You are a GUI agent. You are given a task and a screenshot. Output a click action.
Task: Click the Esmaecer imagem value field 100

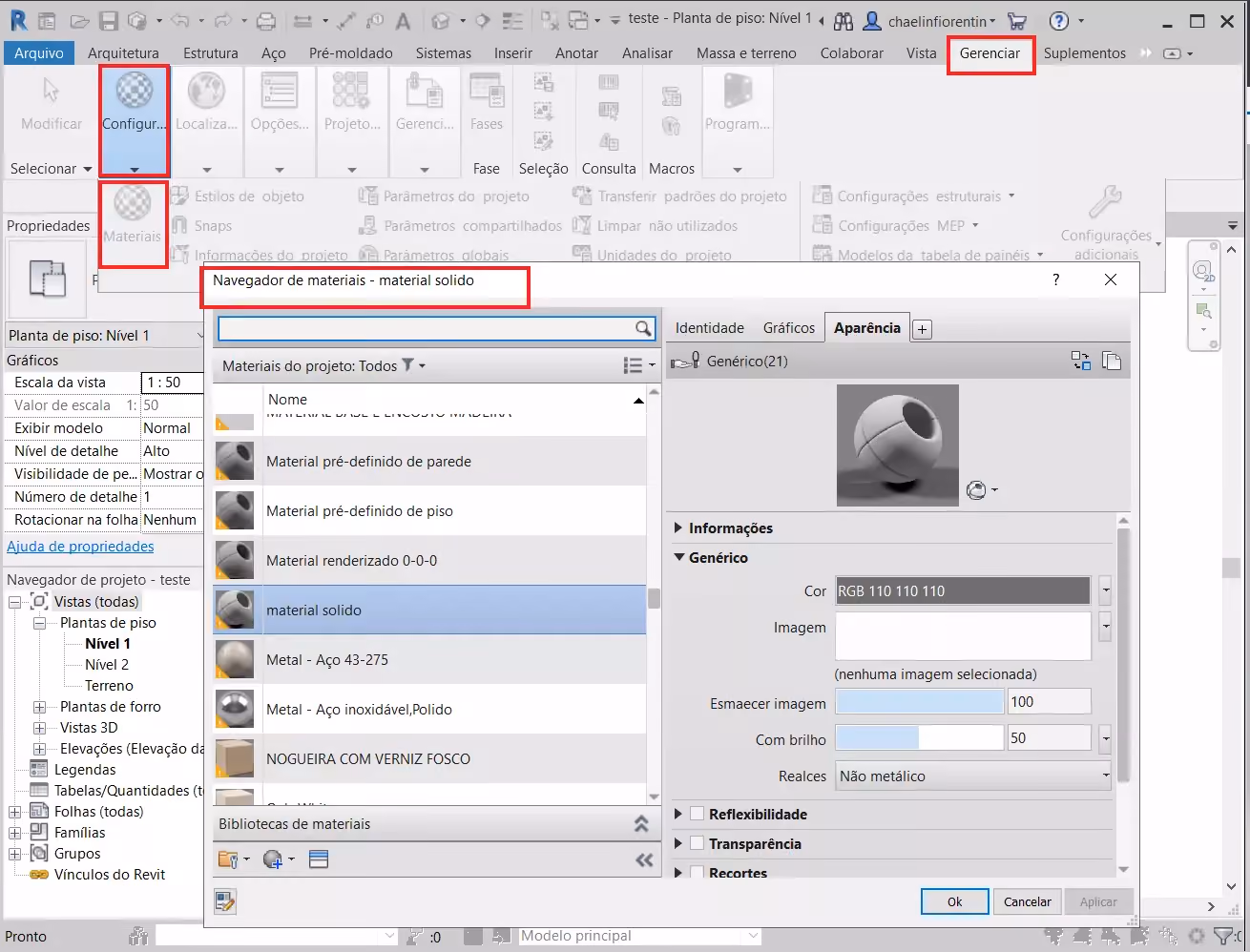(x=1049, y=702)
